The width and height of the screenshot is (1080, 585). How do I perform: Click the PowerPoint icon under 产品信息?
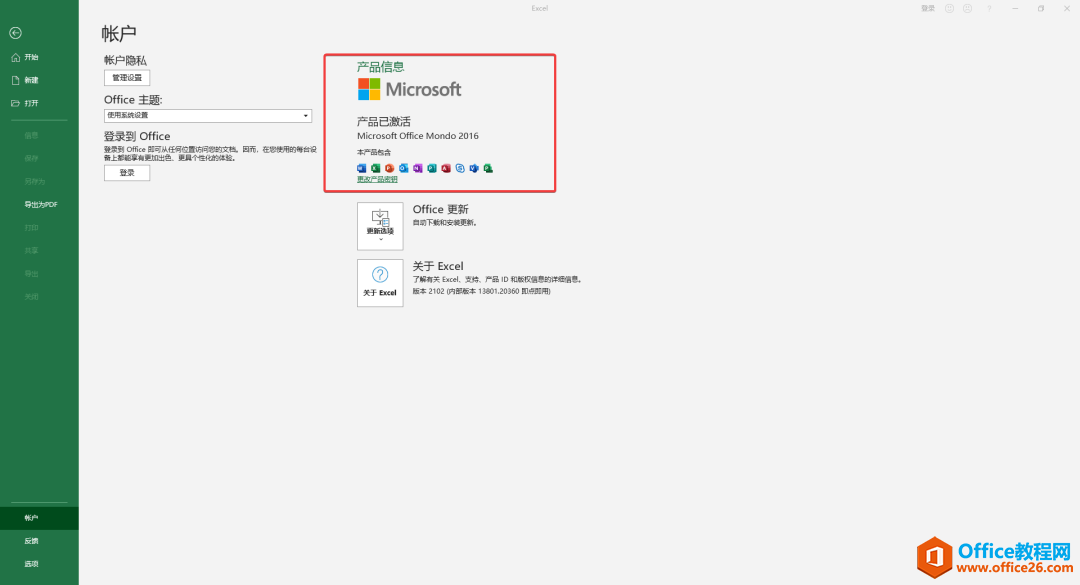(x=389, y=168)
